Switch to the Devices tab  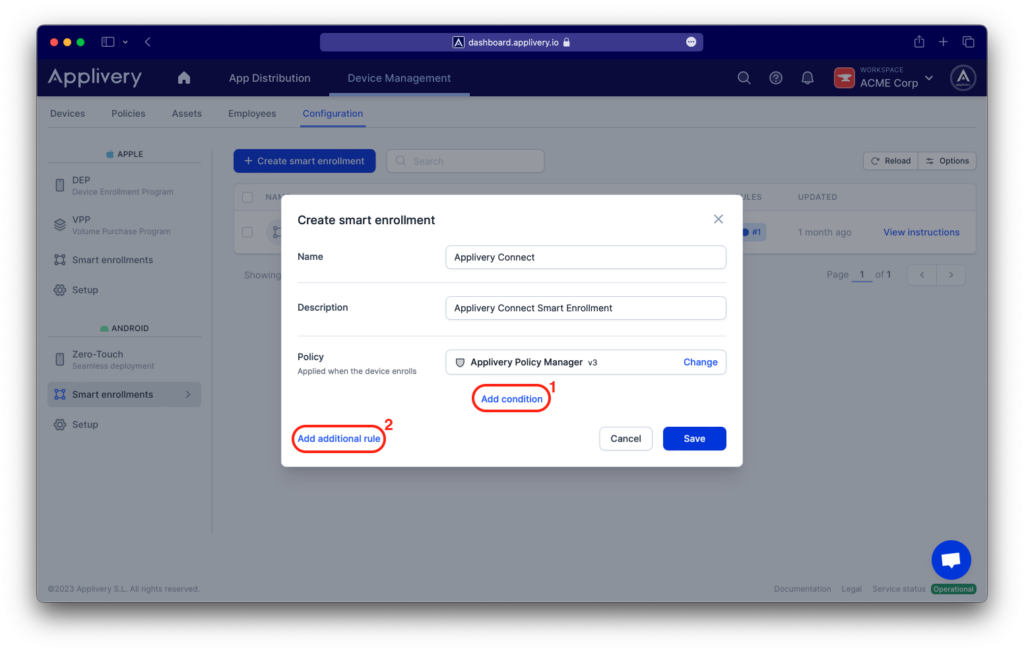click(x=67, y=114)
